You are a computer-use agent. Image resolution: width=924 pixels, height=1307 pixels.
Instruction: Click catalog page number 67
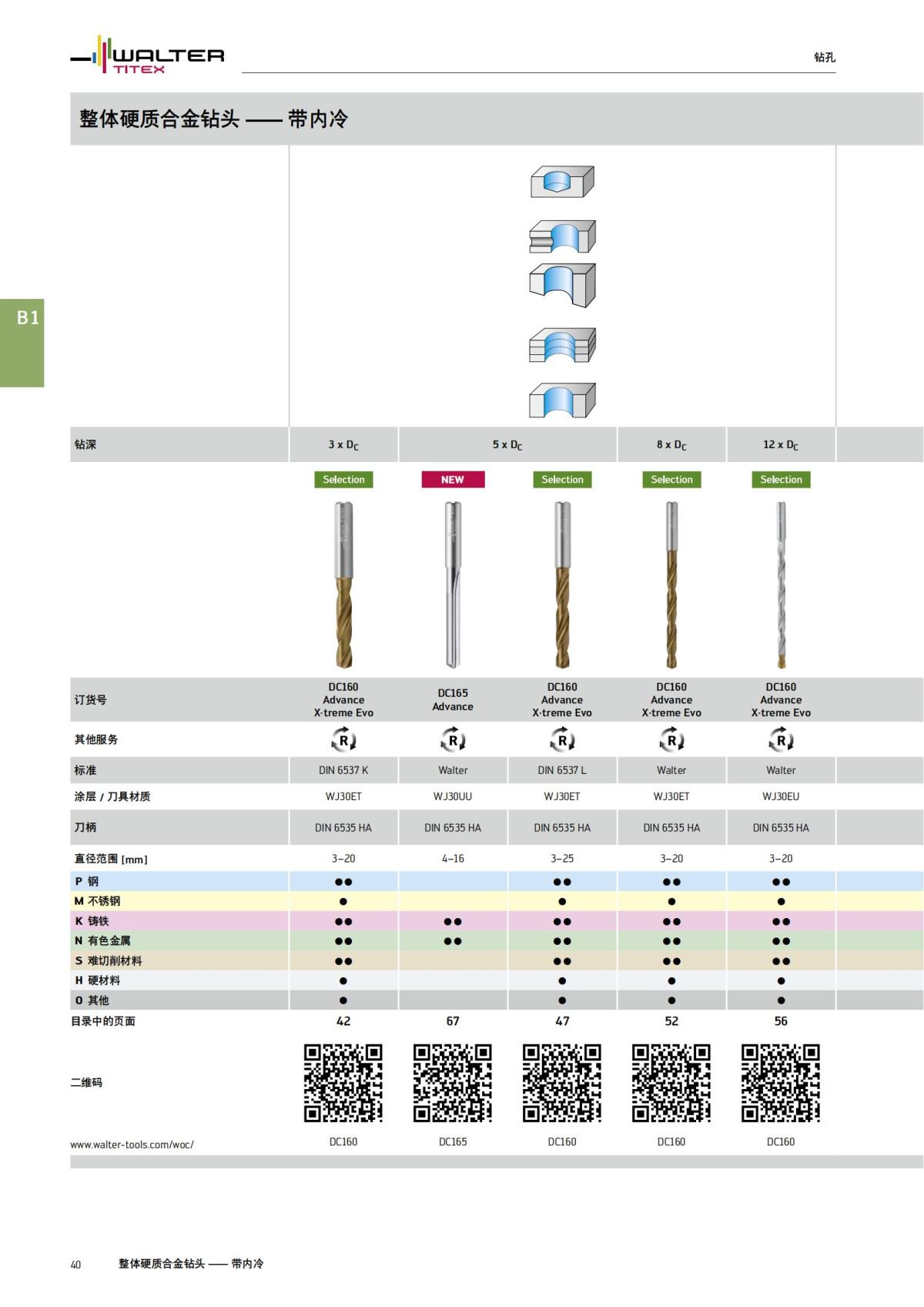(453, 1020)
